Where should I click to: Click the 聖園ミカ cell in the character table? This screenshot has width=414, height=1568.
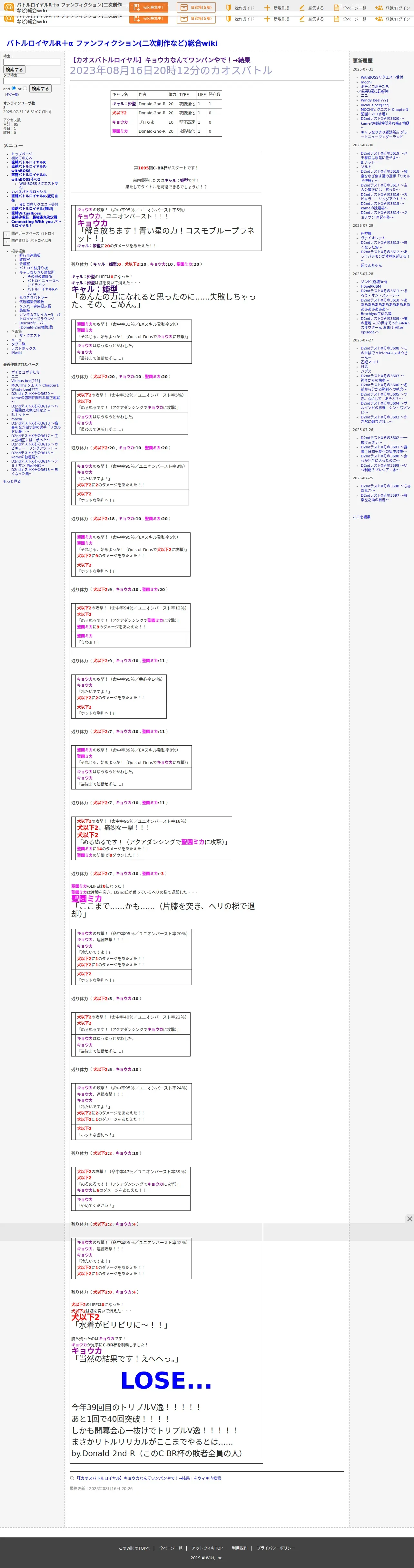tap(124, 131)
